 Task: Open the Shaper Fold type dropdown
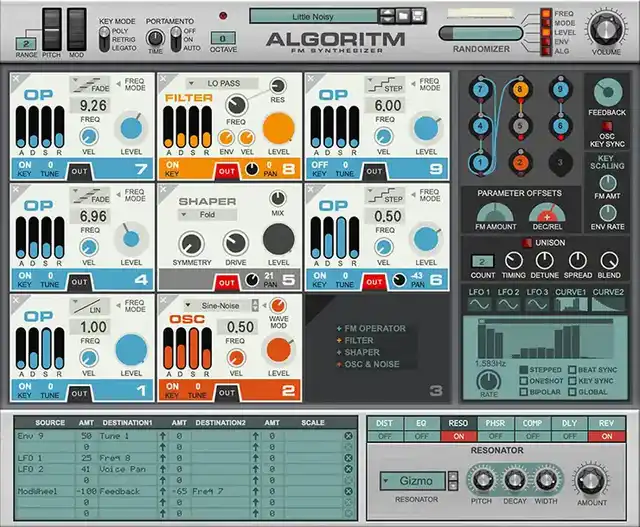click(x=207, y=215)
